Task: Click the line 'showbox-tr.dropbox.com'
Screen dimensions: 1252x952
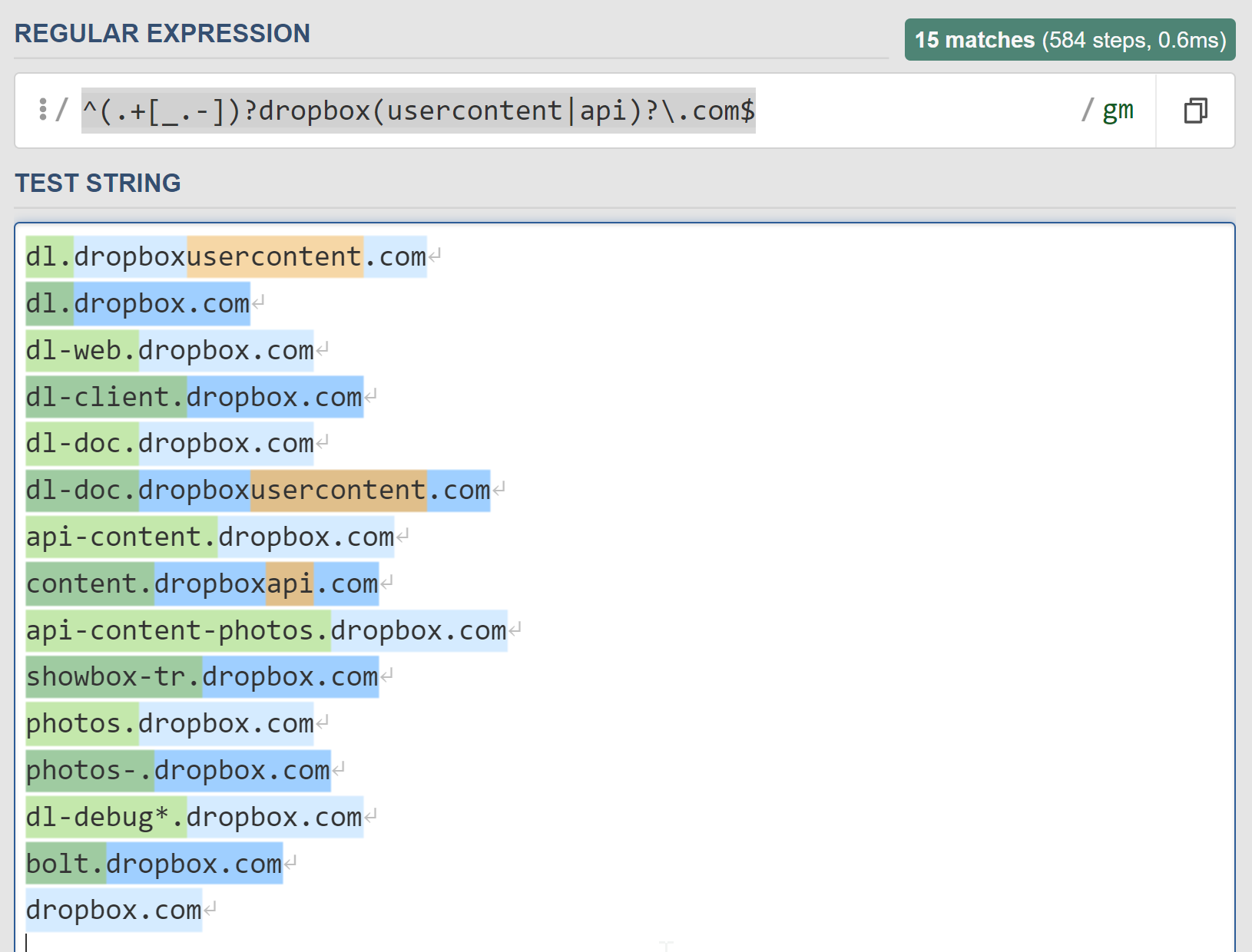Action: pos(202,676)
